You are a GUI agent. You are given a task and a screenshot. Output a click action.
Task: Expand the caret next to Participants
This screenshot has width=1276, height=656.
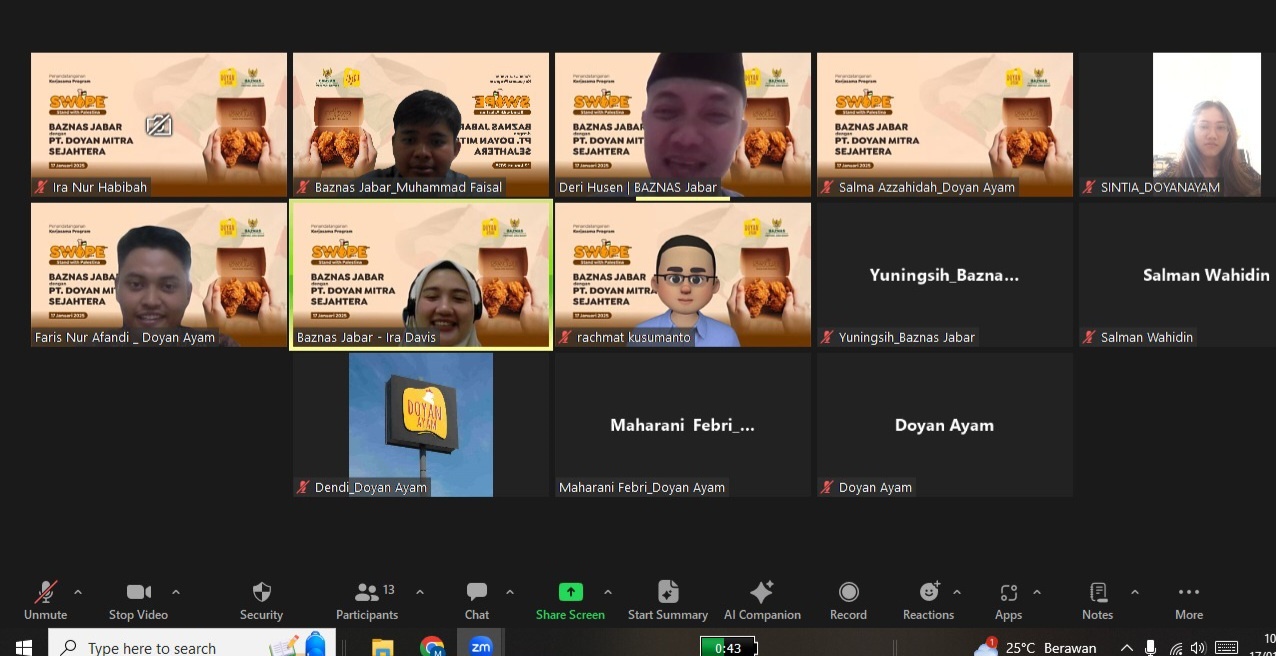click(x=420, y=592)
